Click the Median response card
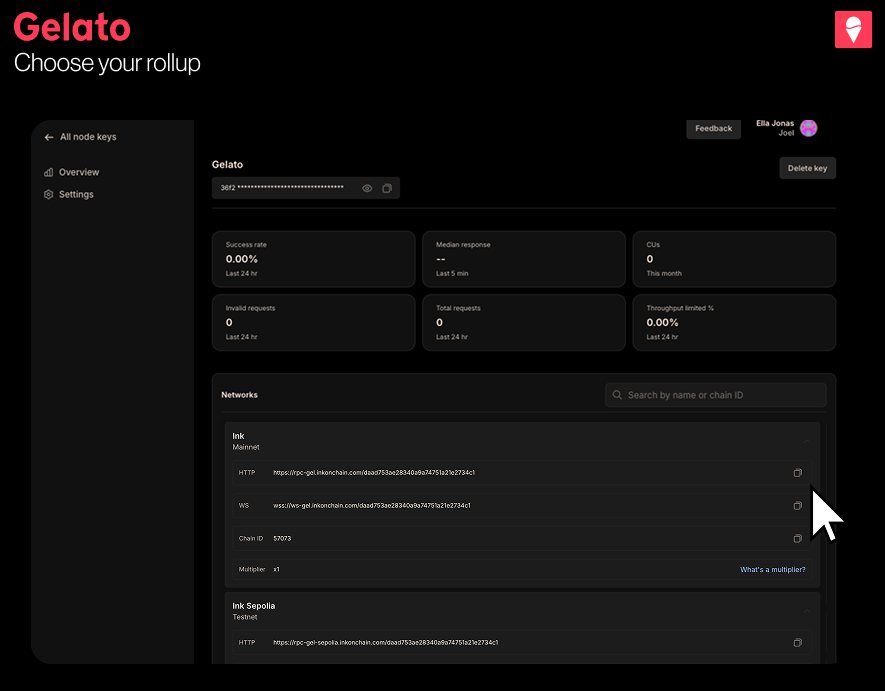Viewport: 885px width, 691px height. (x=524, y=259)
